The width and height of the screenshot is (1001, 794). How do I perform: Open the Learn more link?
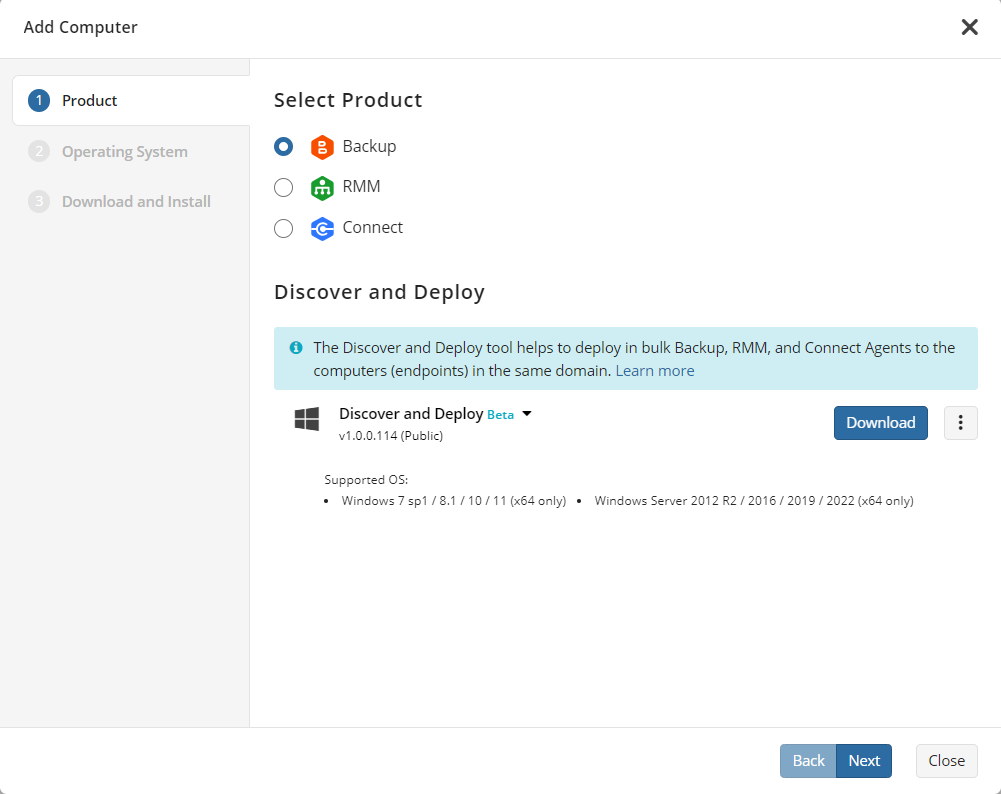point(654,371)
